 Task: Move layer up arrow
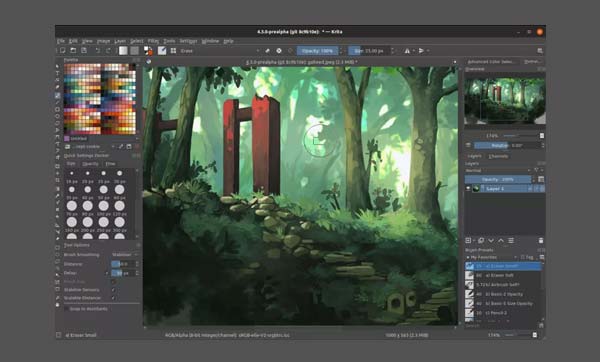click(x=501, y=240)
